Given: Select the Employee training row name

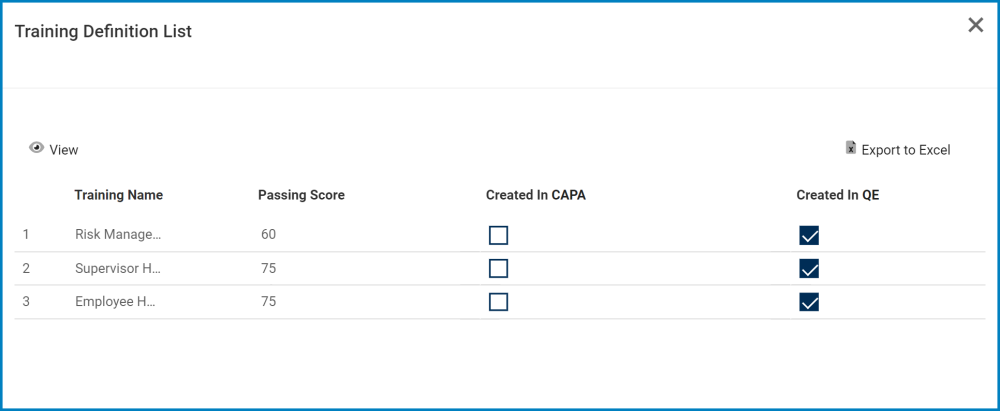Looking at the screenshot, I should (x=118, y=302).
